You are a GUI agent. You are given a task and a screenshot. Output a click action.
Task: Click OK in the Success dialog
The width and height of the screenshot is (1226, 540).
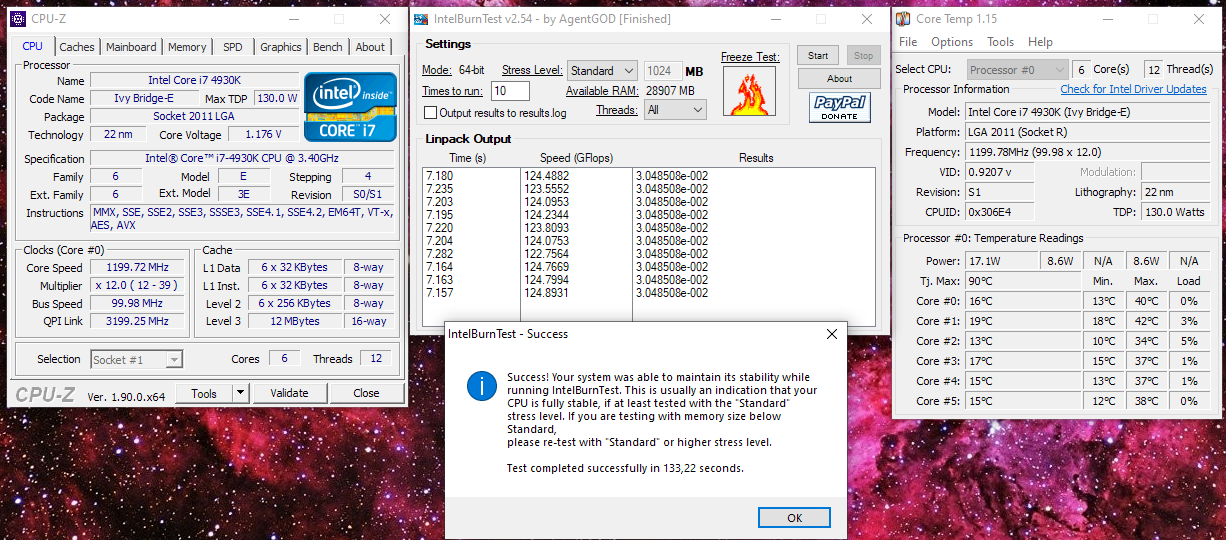click(x=794, y=518)
